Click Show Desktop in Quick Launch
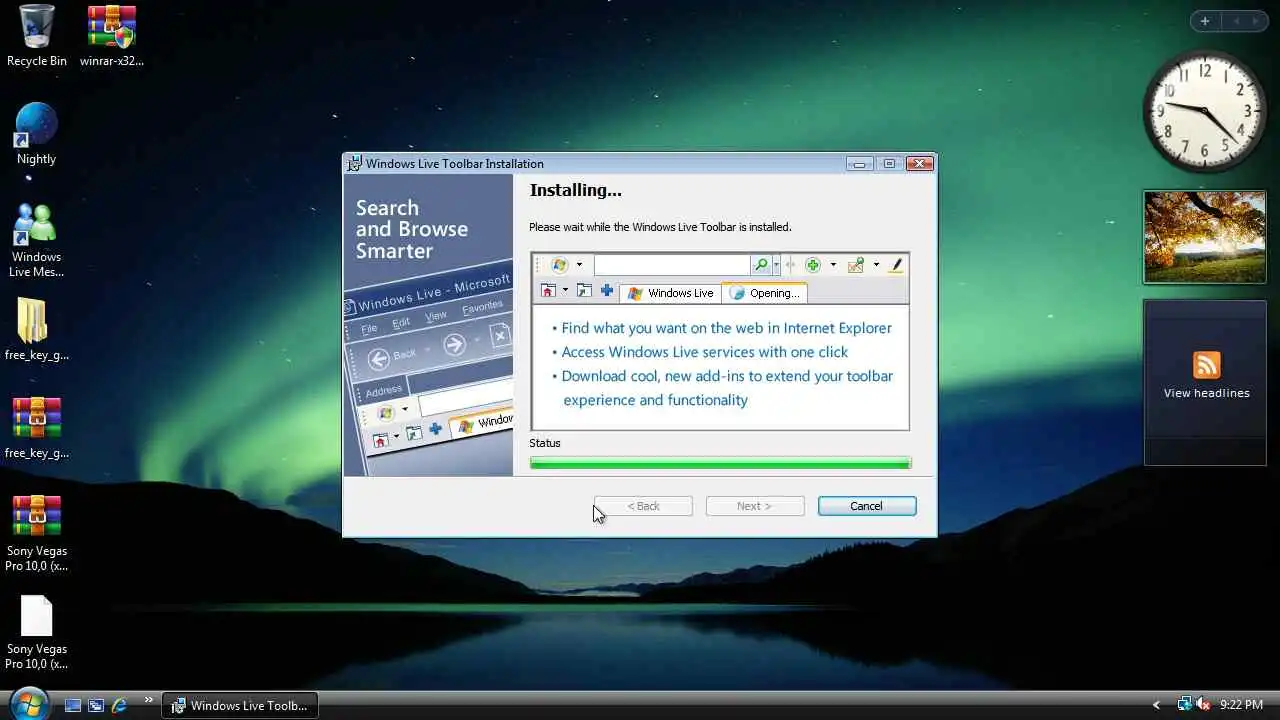The height and width of the screenshot is (720, 1280). pos(73,705)
